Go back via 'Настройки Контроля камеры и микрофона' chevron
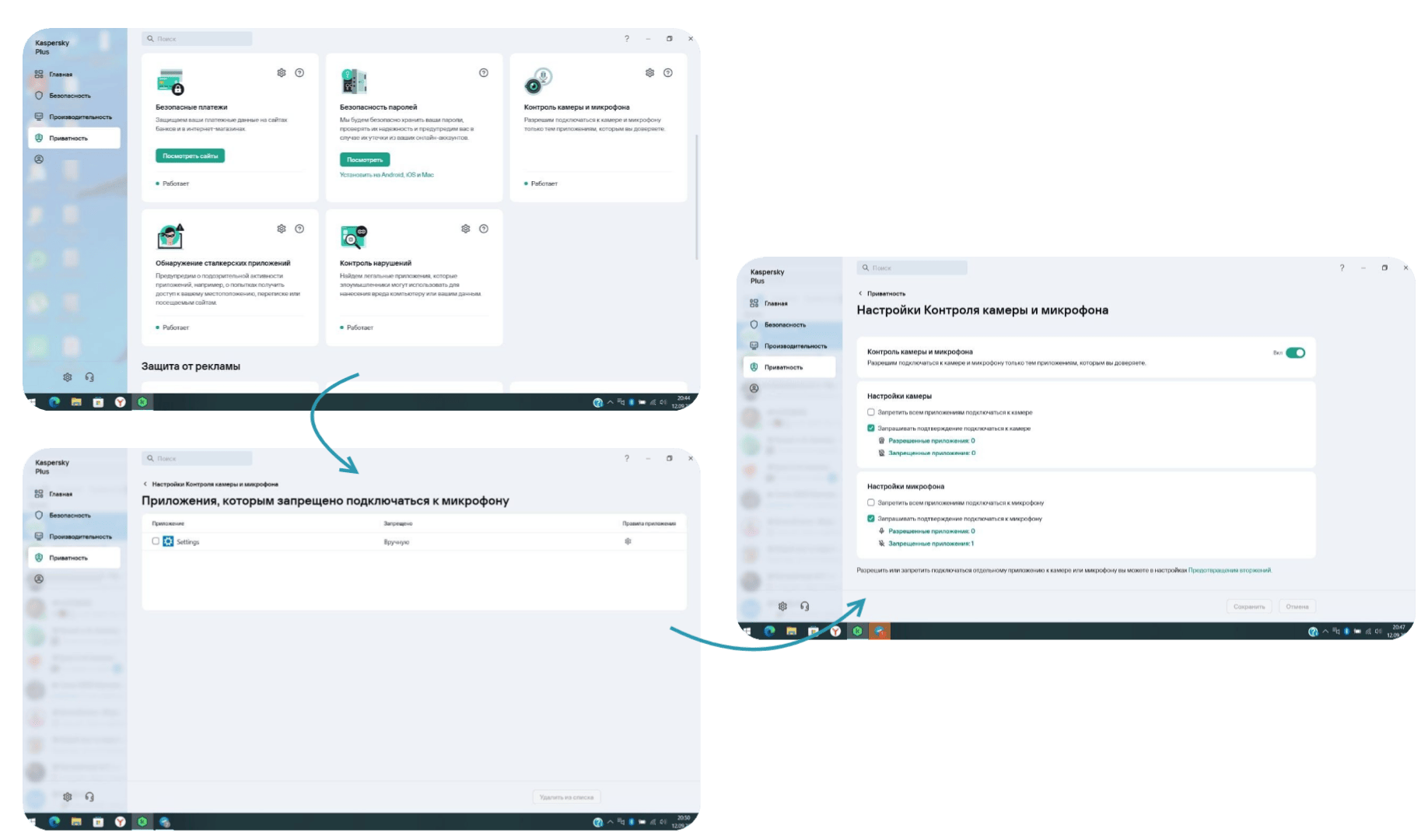1428x840 pixels. (x=145, y=484)
